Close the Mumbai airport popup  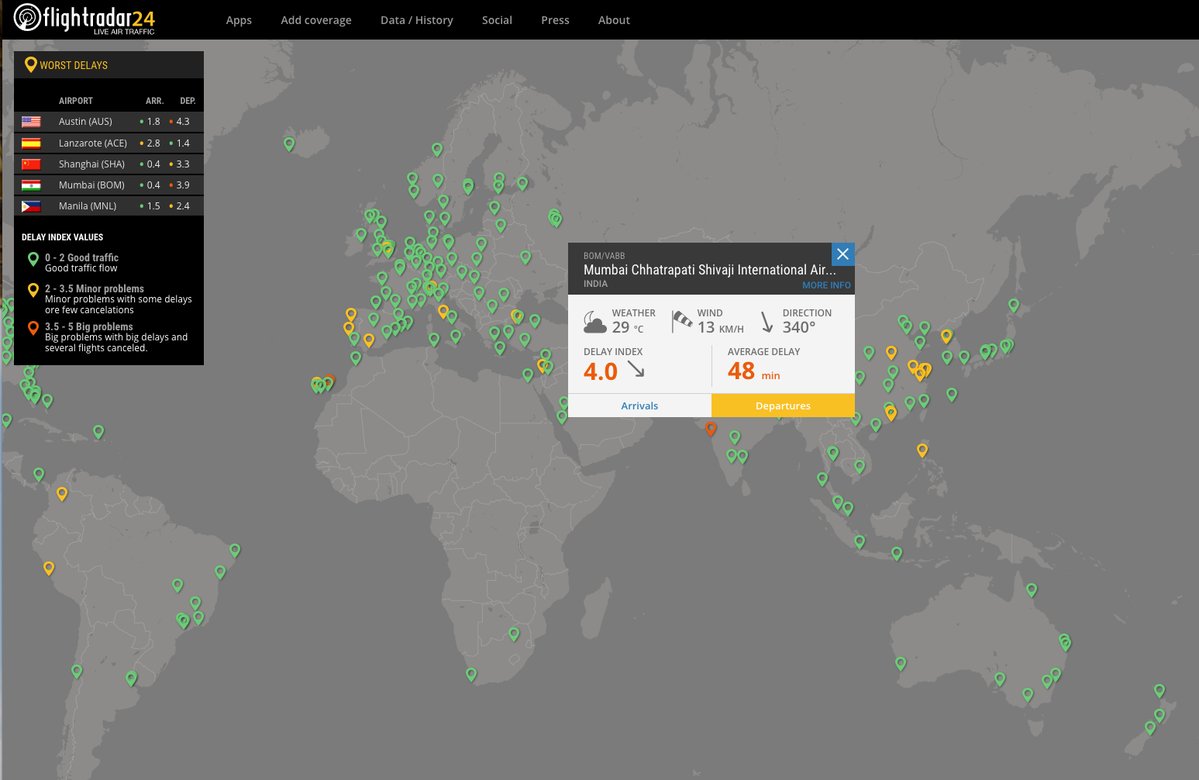tap(842, 254)
